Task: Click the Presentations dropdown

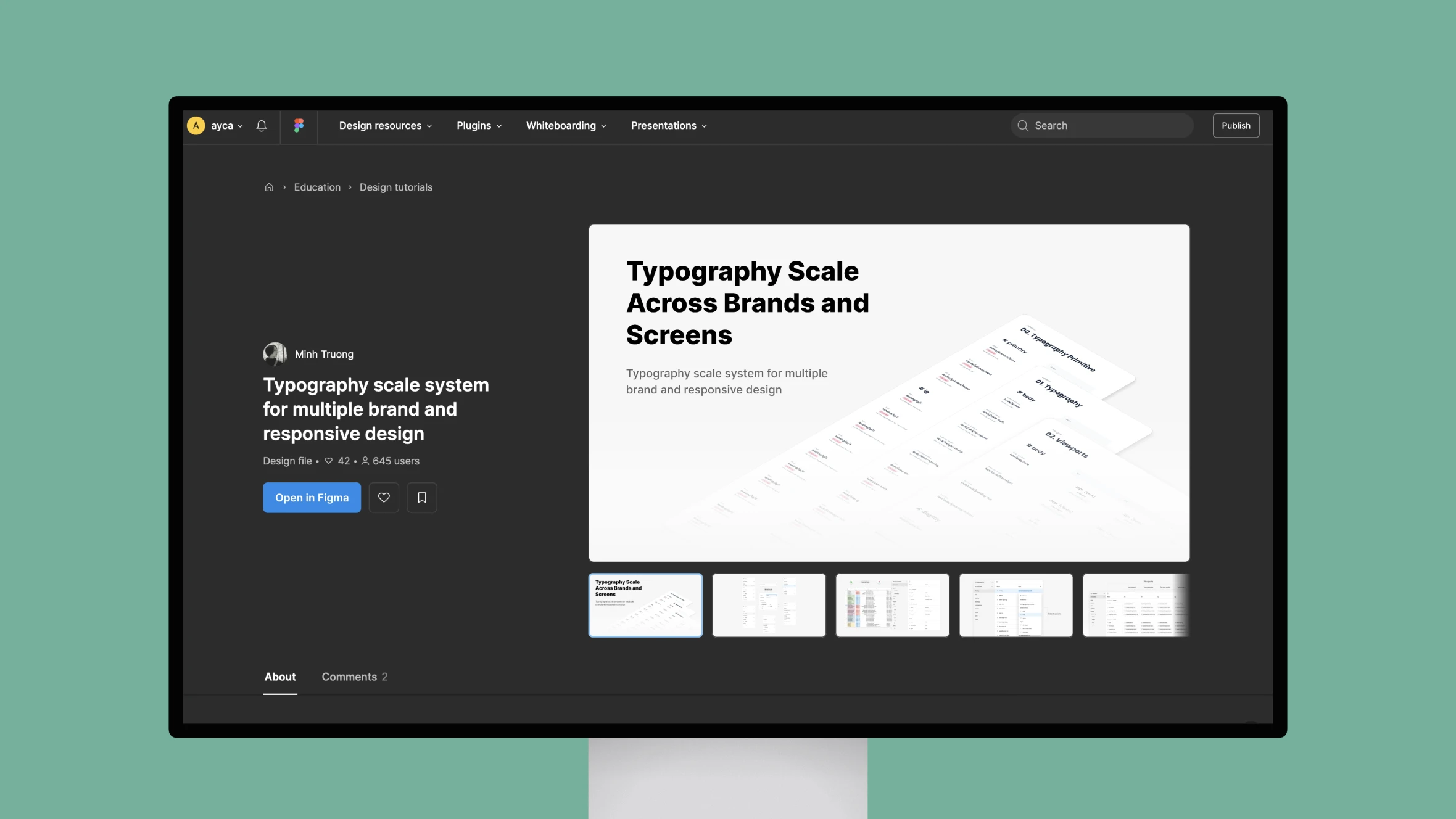Action: [x=669, y=125]
